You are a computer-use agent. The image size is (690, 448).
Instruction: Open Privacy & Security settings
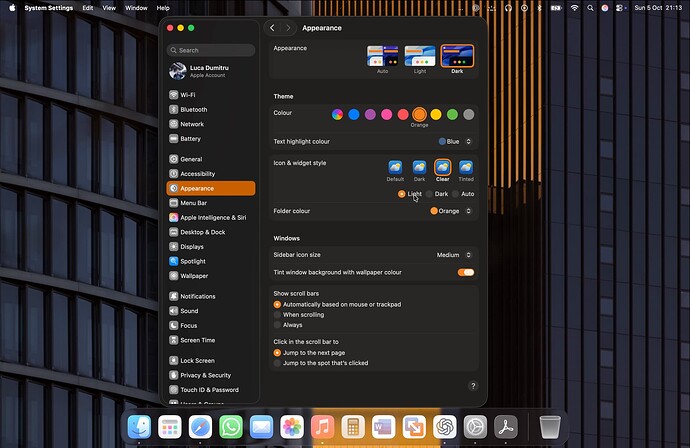(205, 375)
